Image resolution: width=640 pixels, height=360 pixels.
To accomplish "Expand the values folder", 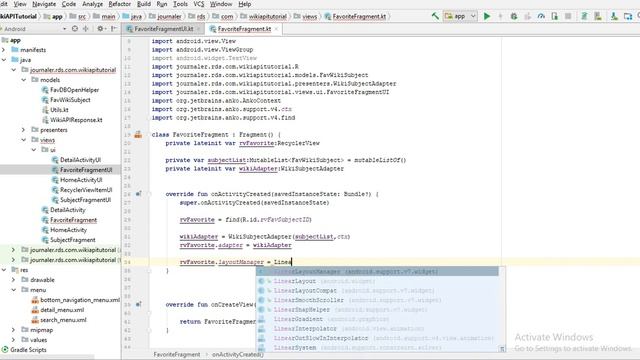I will coord(13,340).
